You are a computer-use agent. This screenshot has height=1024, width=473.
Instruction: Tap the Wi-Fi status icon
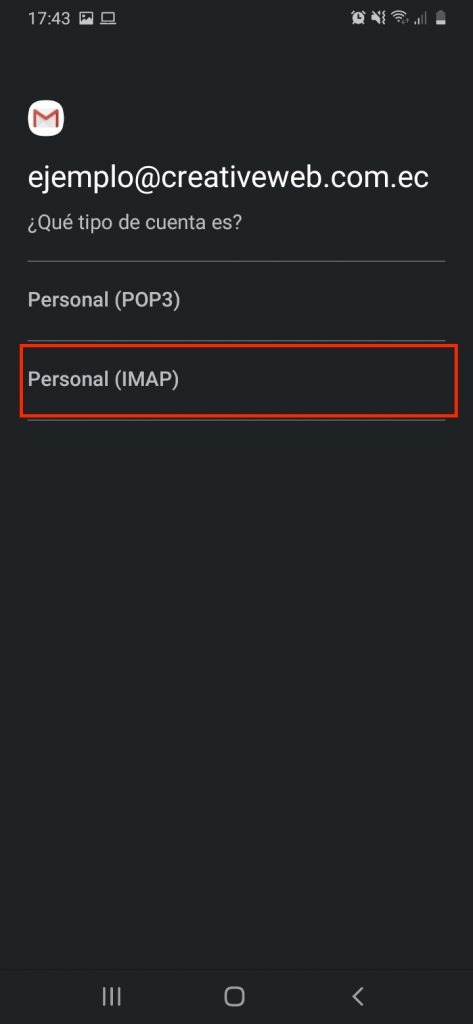click(x=400, y=18)
